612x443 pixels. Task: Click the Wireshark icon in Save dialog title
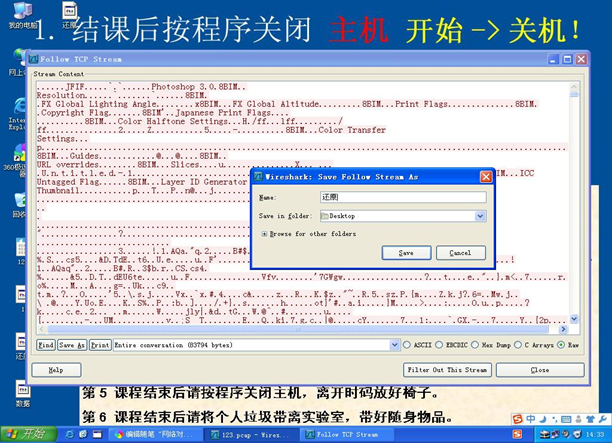(258, 177)
